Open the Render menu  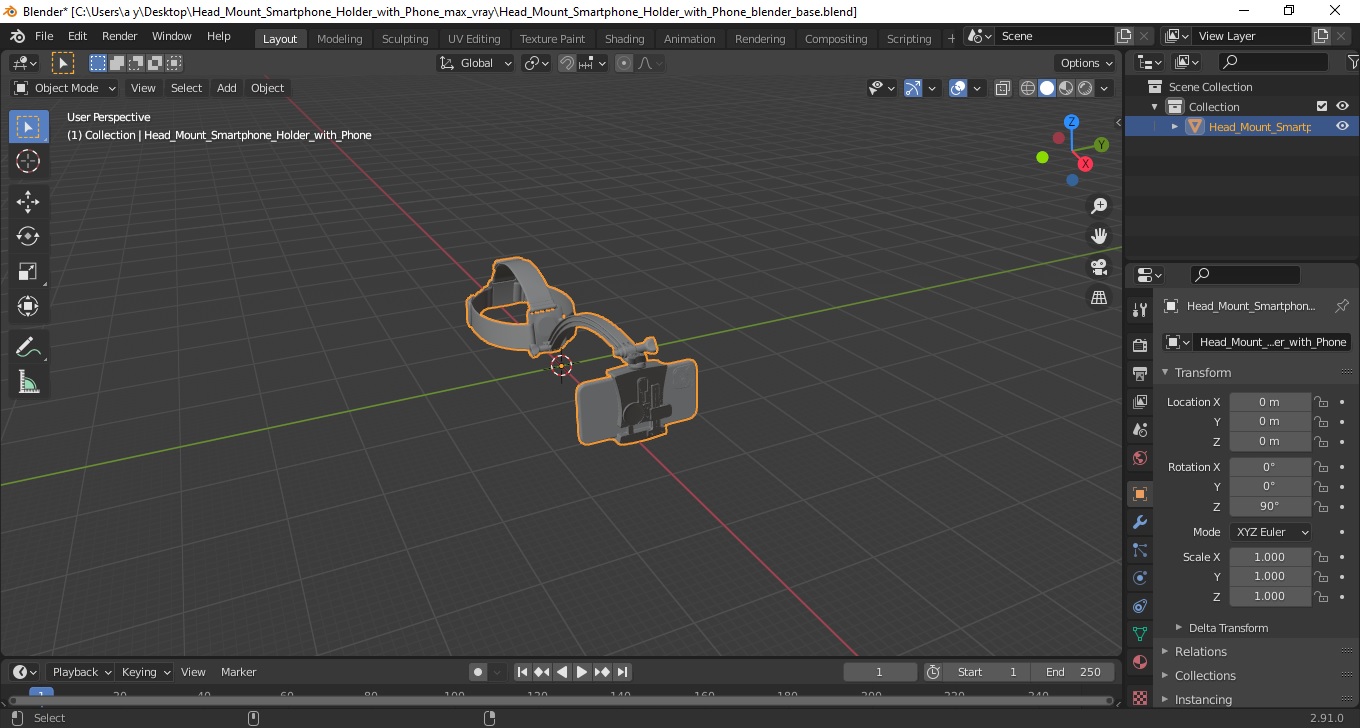(120, 36)
